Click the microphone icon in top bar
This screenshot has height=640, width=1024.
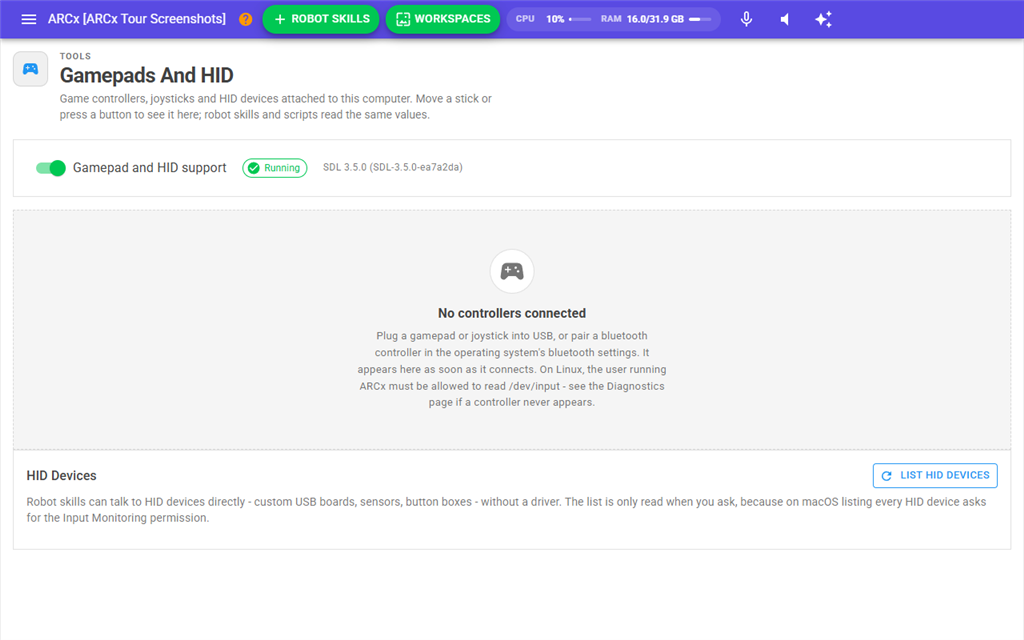[x=746, y=19]
